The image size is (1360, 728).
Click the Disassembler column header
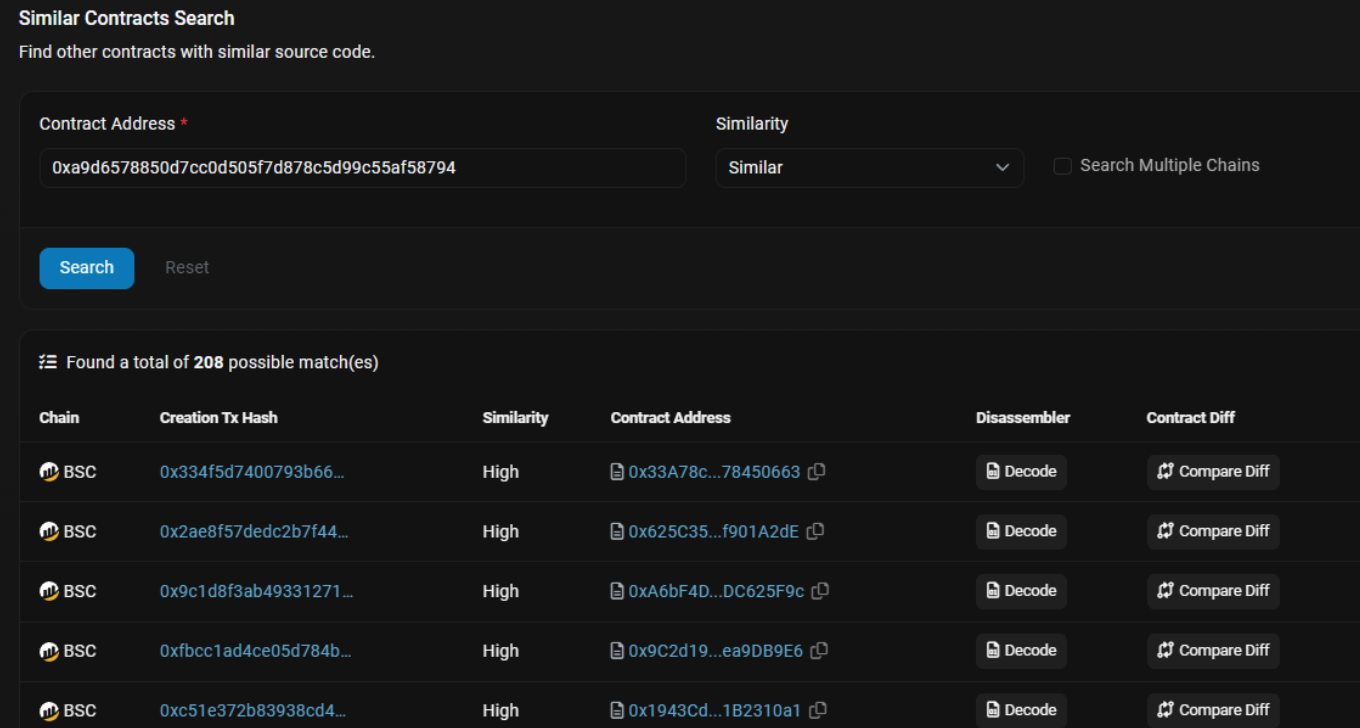pyautogui.click(x=1023, y=418)
